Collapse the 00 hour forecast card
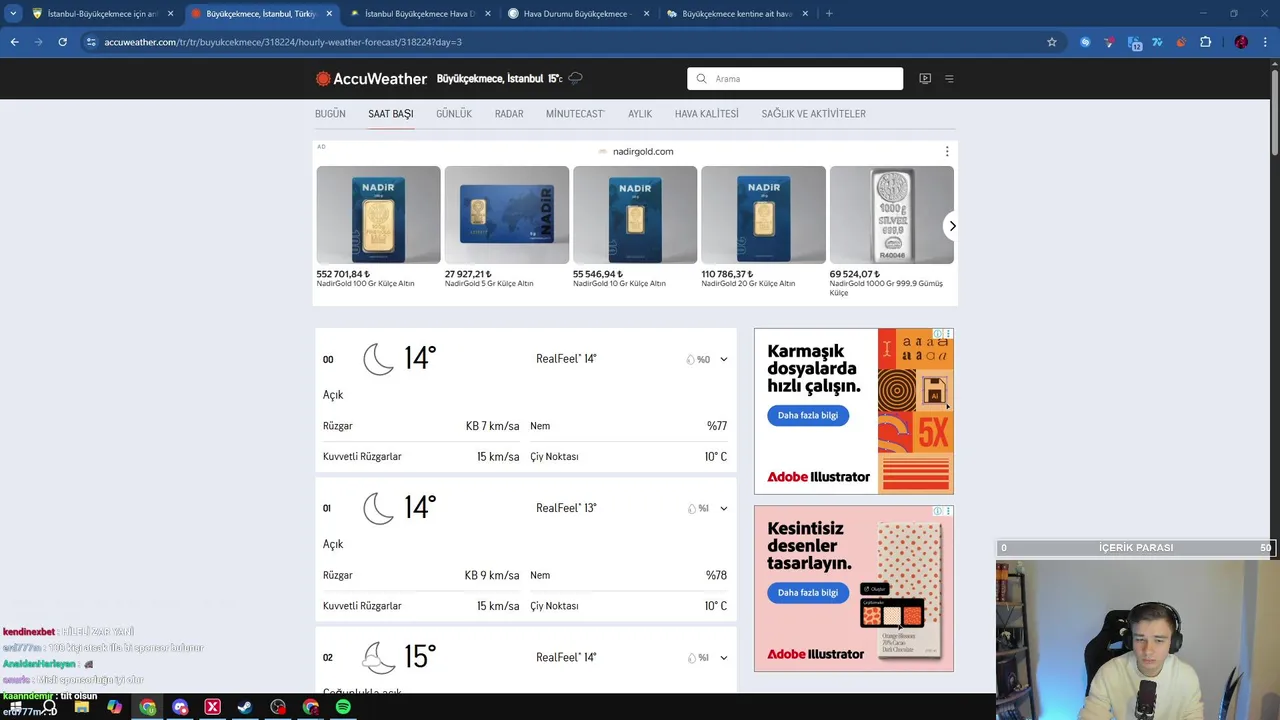The width and height of the screenshot is (1280, 720). (x=724, y=359)
